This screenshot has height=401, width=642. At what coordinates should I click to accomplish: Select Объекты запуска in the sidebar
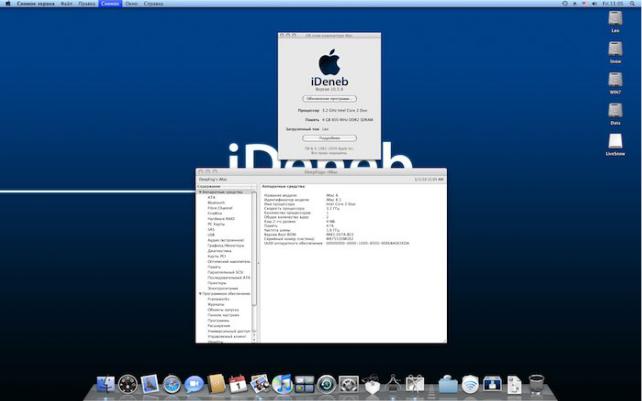(x=223, y=310)
